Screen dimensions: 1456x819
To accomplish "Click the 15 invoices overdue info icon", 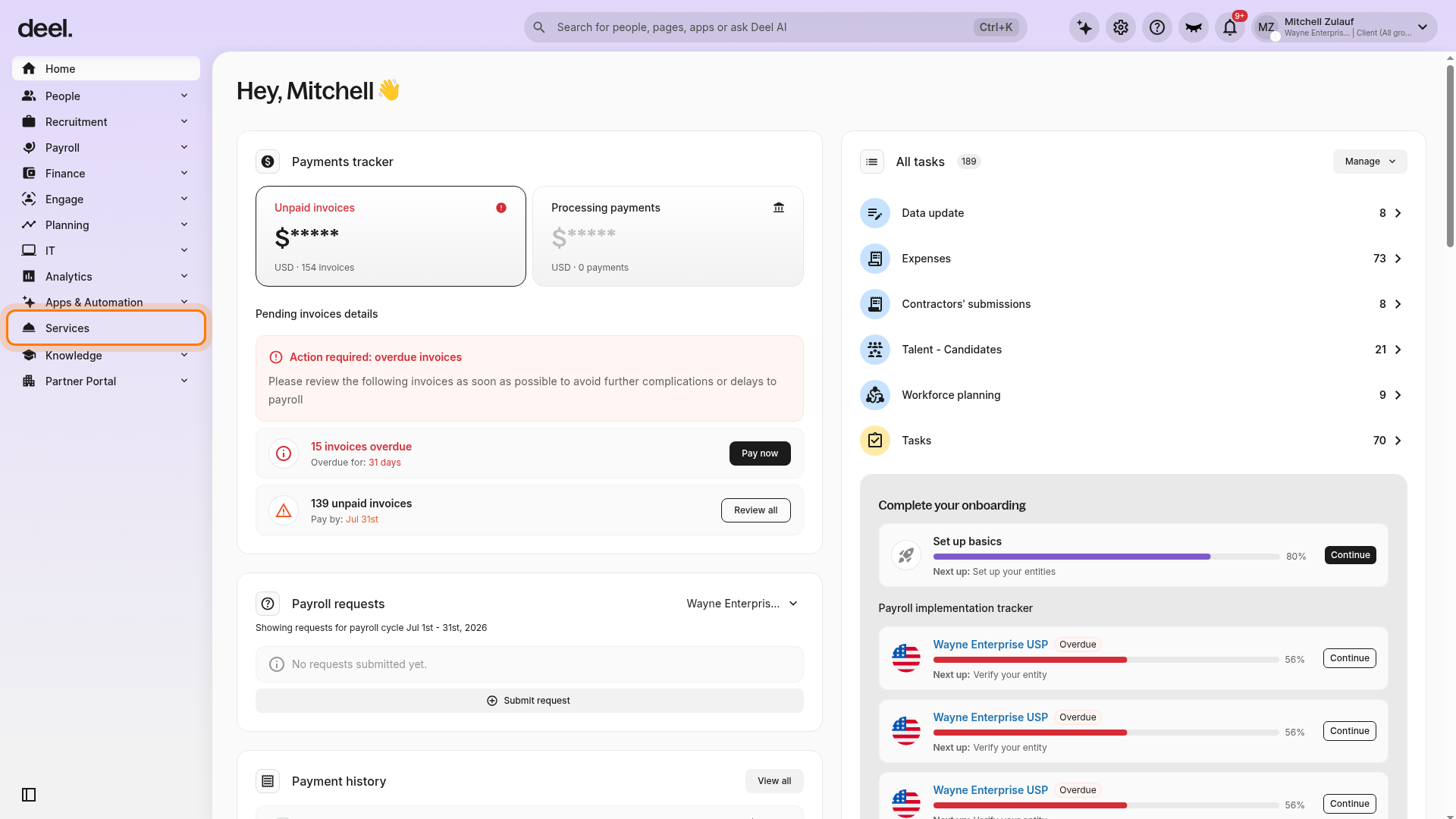I will [x=284, y=453].
